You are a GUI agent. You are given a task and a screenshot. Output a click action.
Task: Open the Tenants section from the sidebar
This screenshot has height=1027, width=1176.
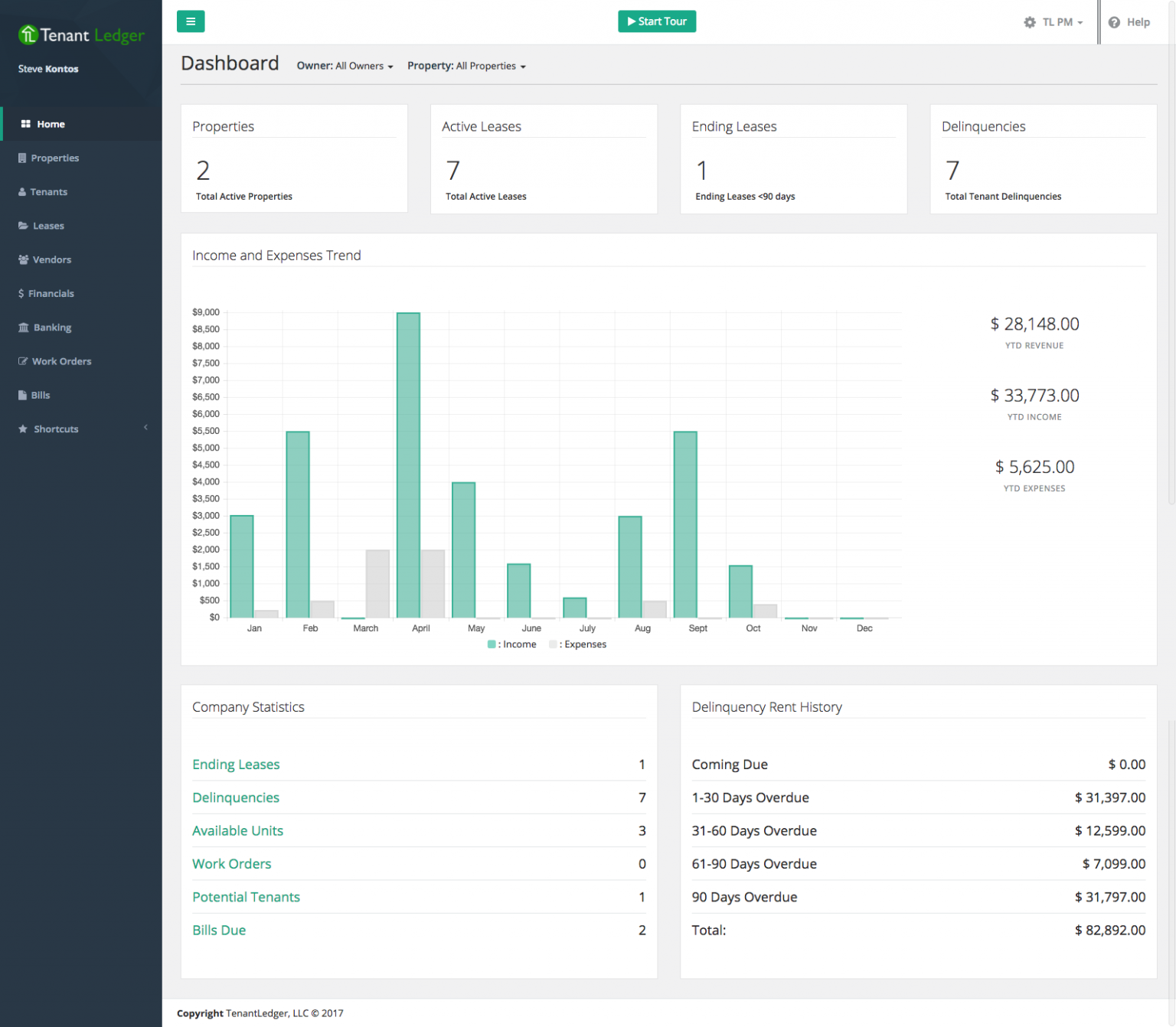[21, 191]
